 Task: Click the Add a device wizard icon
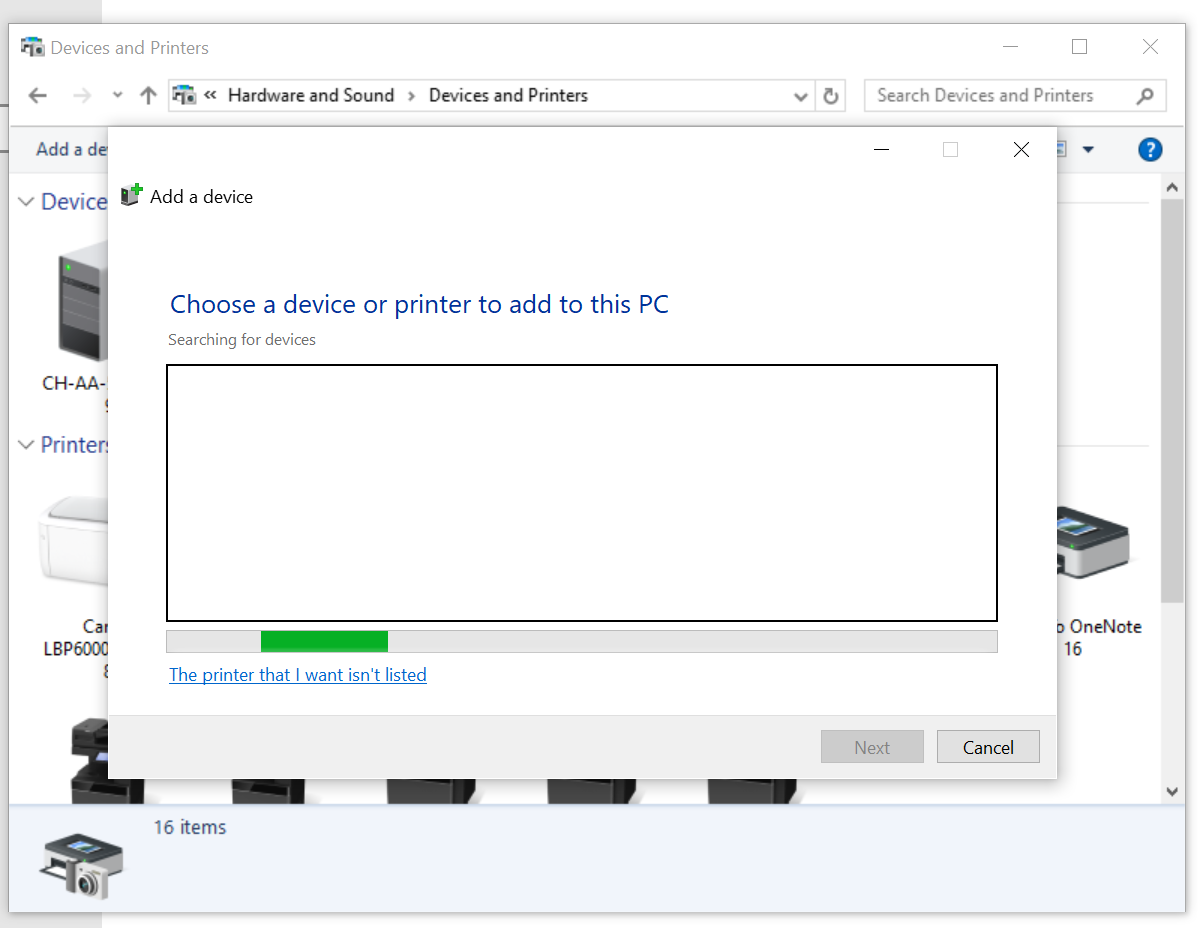coord(131,196)
